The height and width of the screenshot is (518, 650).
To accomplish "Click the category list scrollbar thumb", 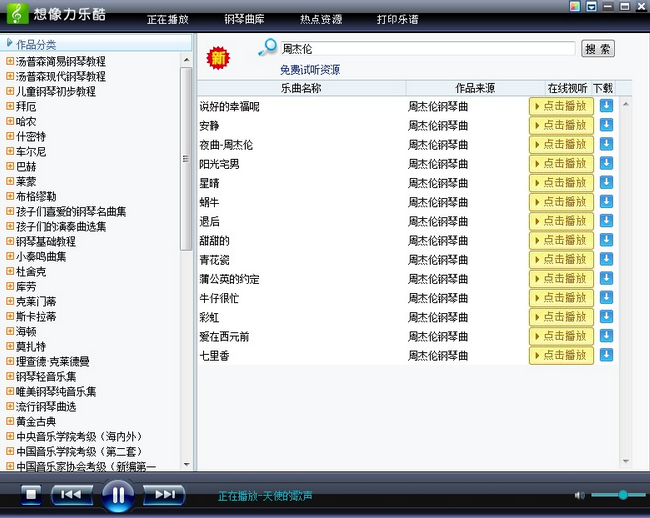I will (186, 159).
